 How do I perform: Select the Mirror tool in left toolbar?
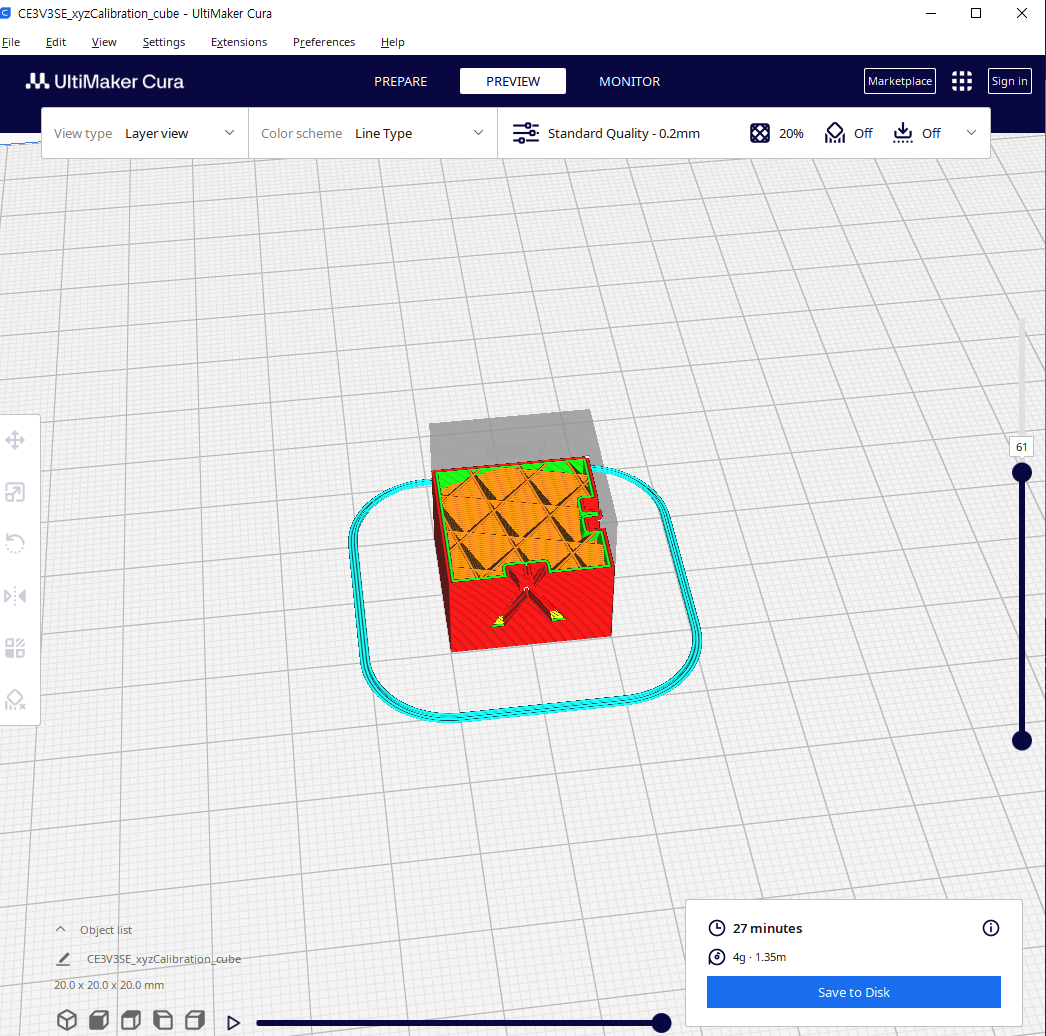pos(15,596)
